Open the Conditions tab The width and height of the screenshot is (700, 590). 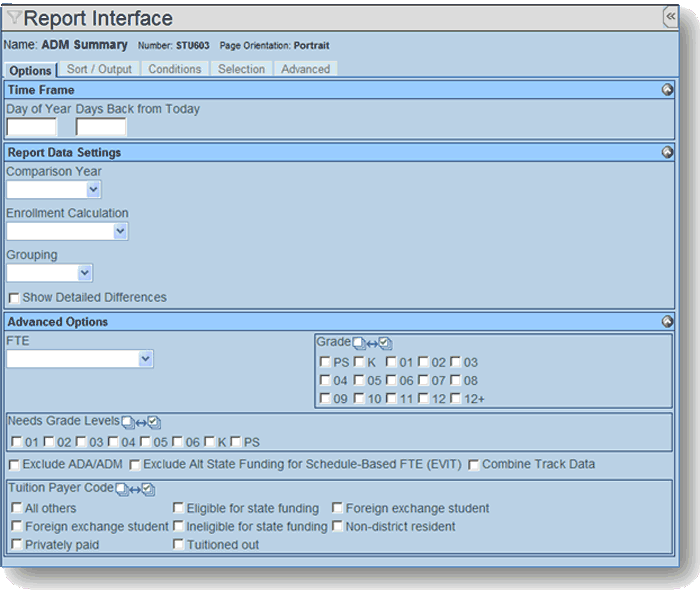[x=175, y=69]
